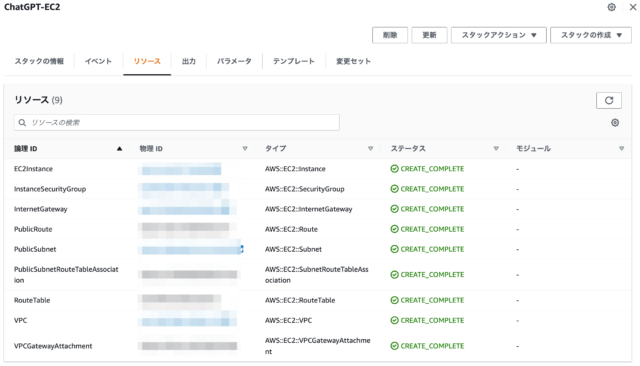Click the PublicRoute logical ID
Screen dimensions: 640x366
point(33,229)
